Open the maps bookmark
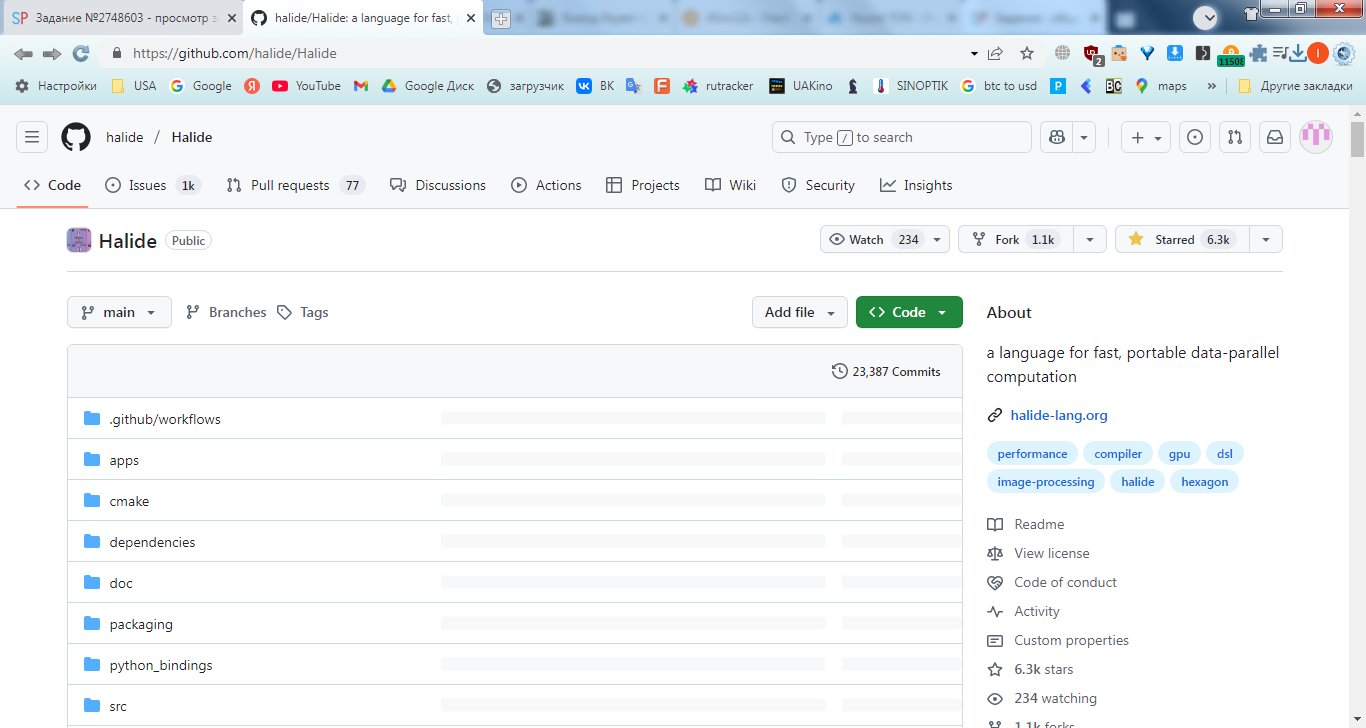This screenshot has width=1366, height=728. 1161,86
